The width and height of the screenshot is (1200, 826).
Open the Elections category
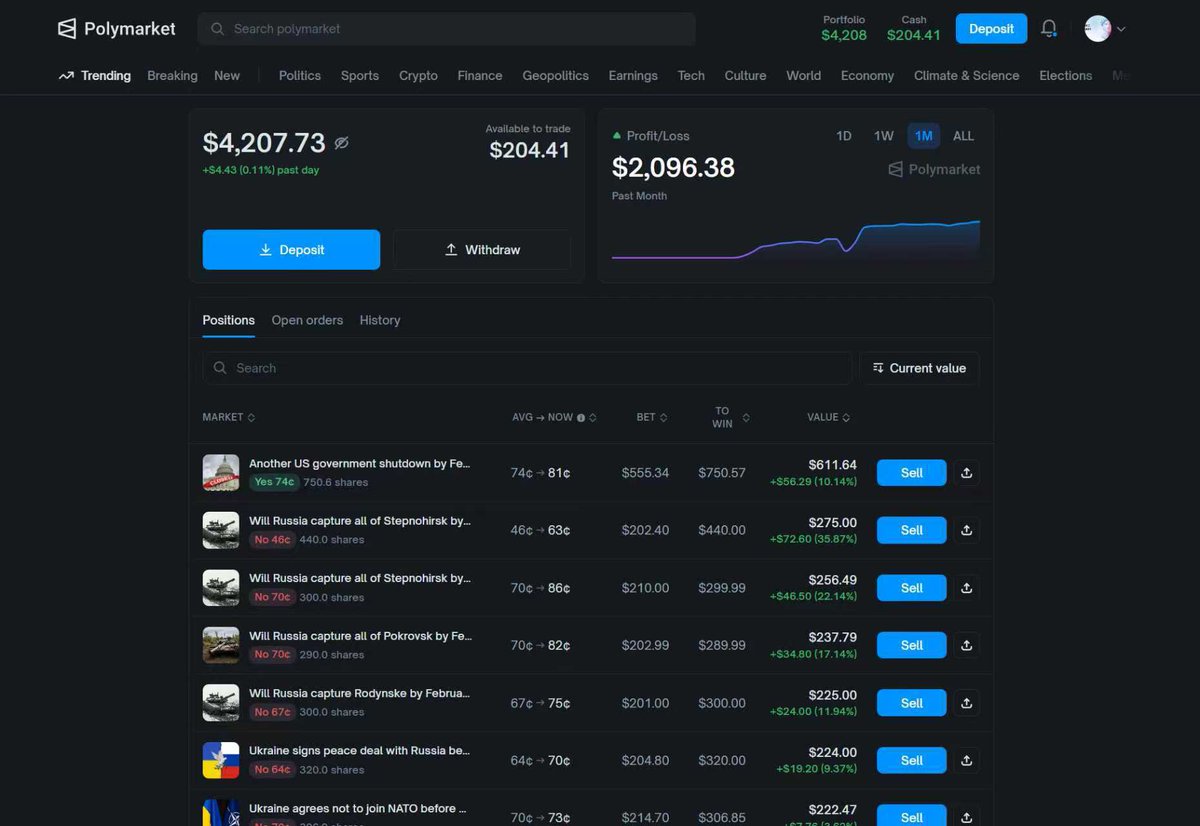[1065, 76]
